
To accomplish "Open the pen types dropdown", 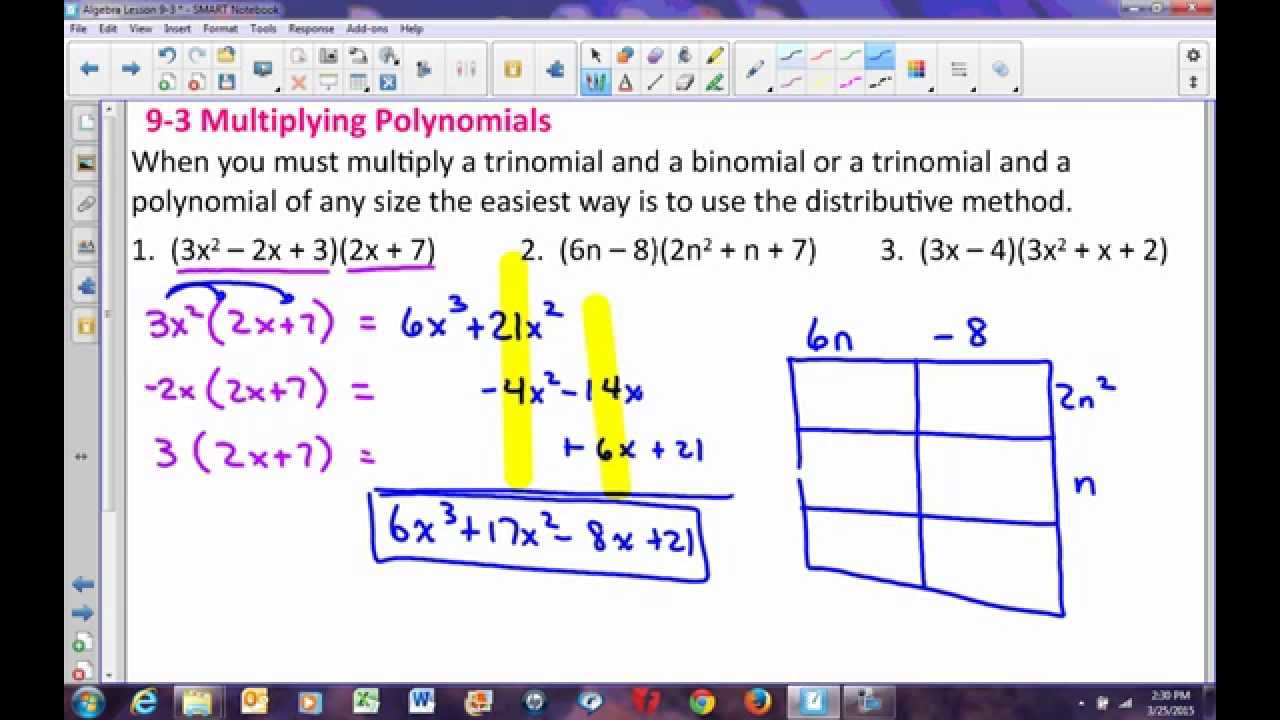I will pos(756,69).
